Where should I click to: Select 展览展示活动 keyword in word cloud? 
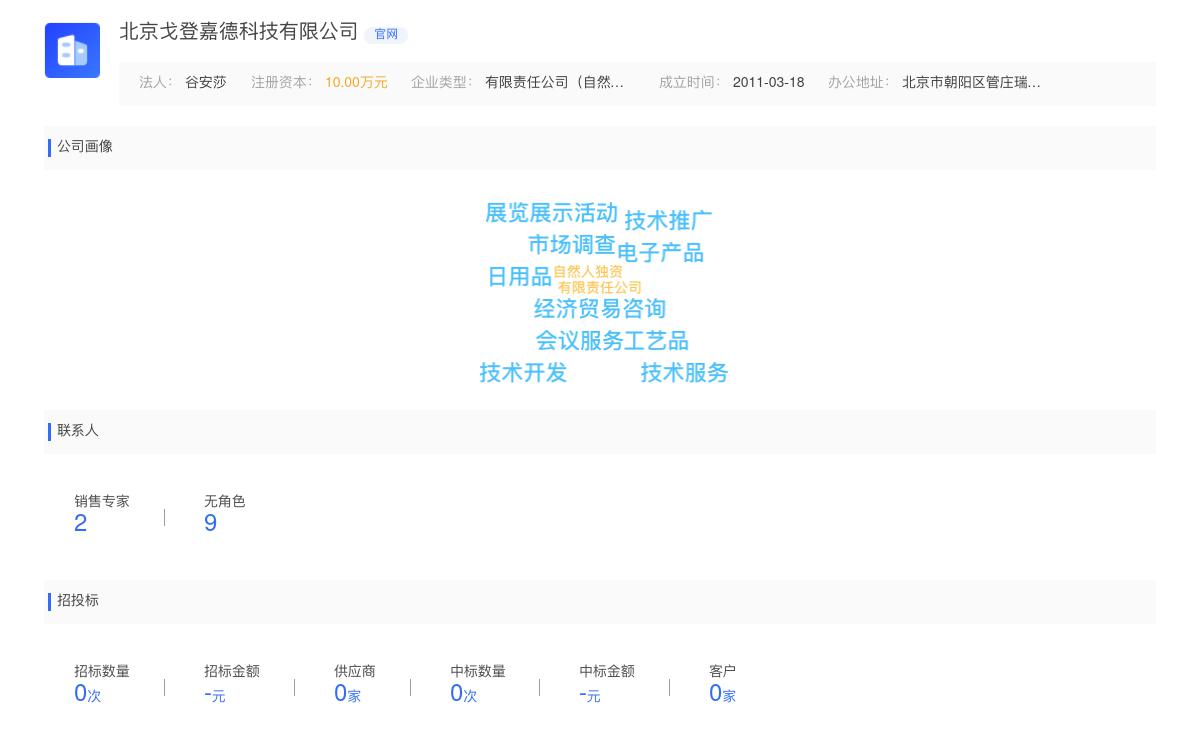pyautogui.click(x=553, y=213)
